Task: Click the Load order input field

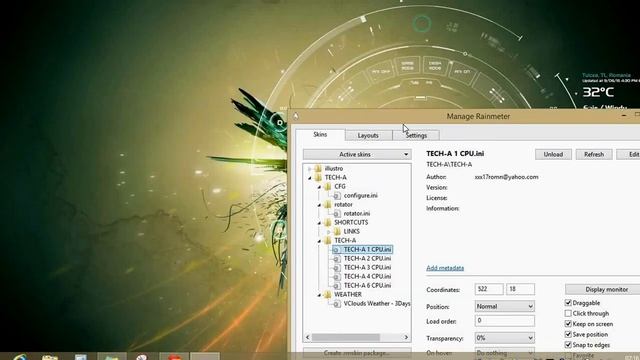Action: click(x=504, y=321)
